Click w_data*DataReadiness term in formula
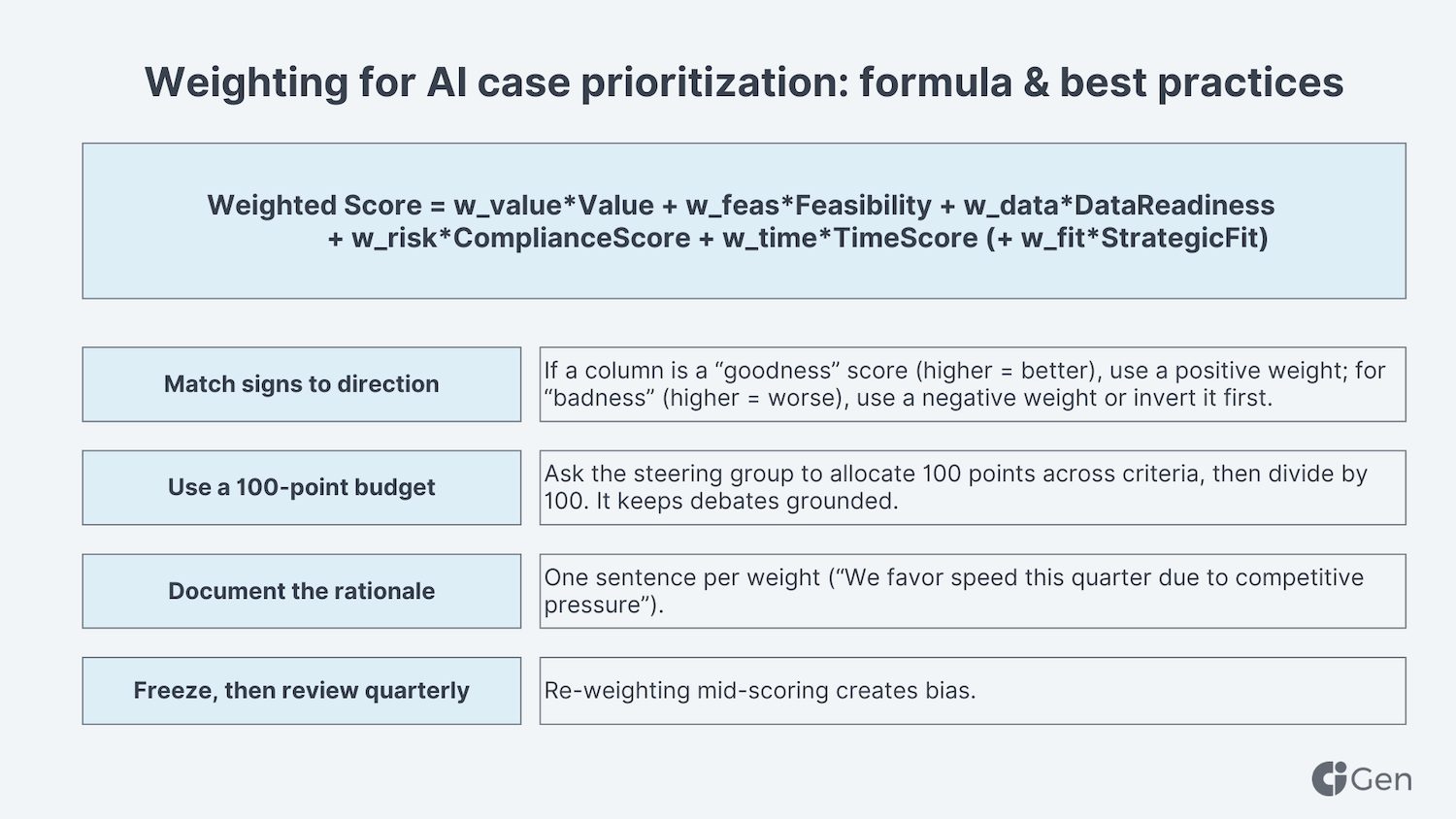The height and width of the screenshot is (819, 1456). pyautogui.click(x=1119, y=206)
